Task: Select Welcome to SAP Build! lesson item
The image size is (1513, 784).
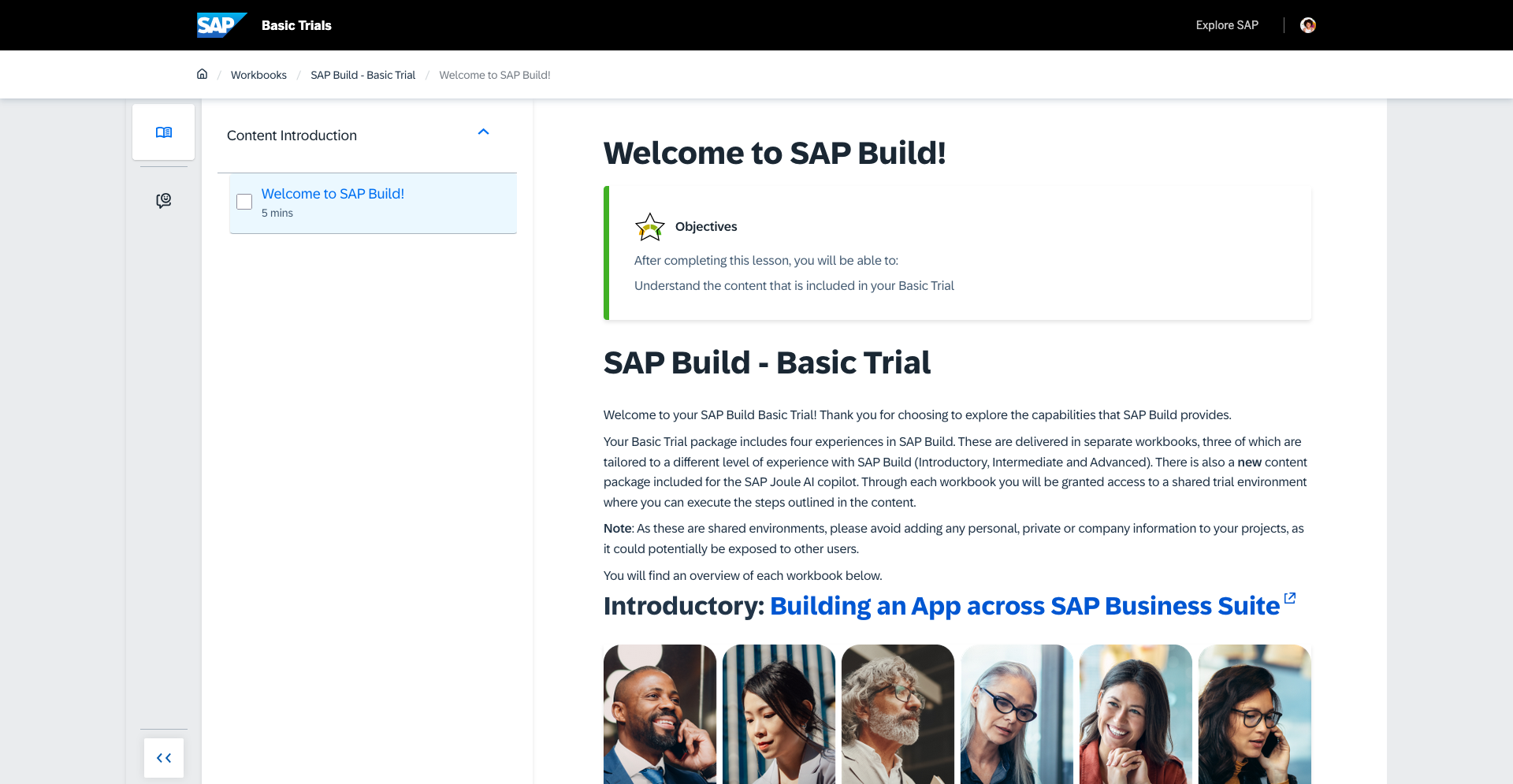Action: click(373, 203)
